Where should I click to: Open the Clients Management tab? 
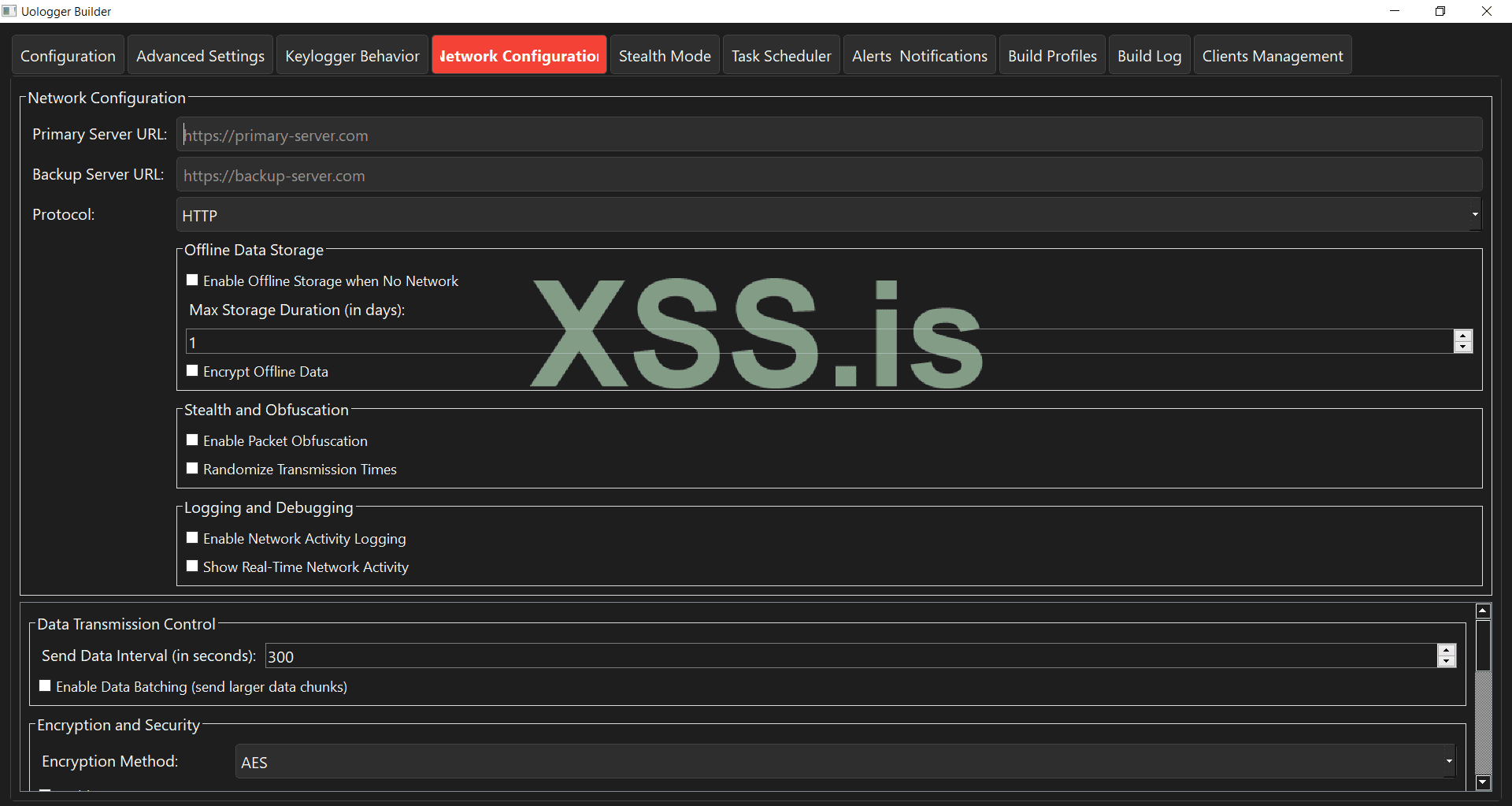[x=1273, y=55]
